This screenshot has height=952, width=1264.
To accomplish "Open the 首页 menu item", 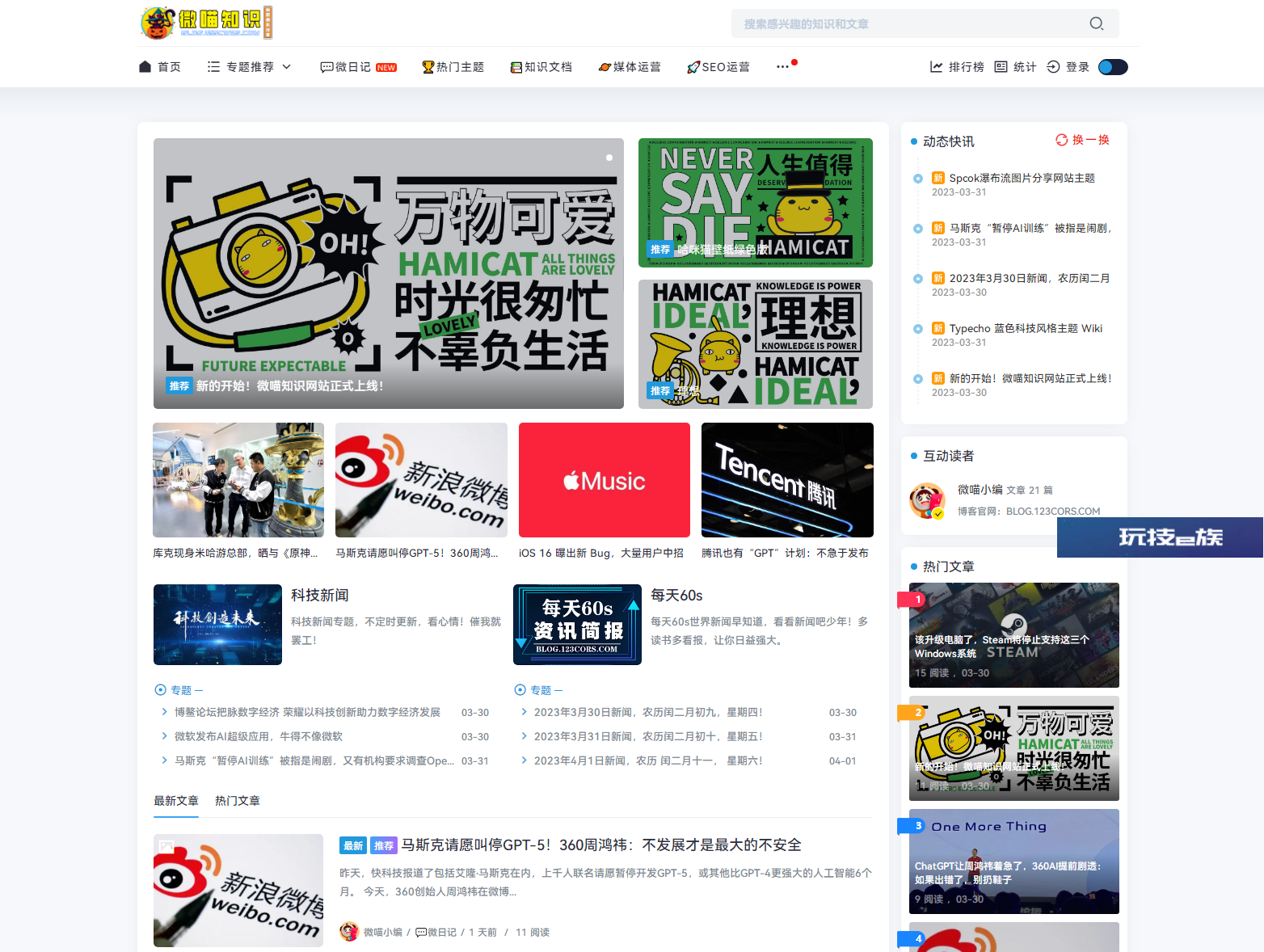I will tap(160, 66).
